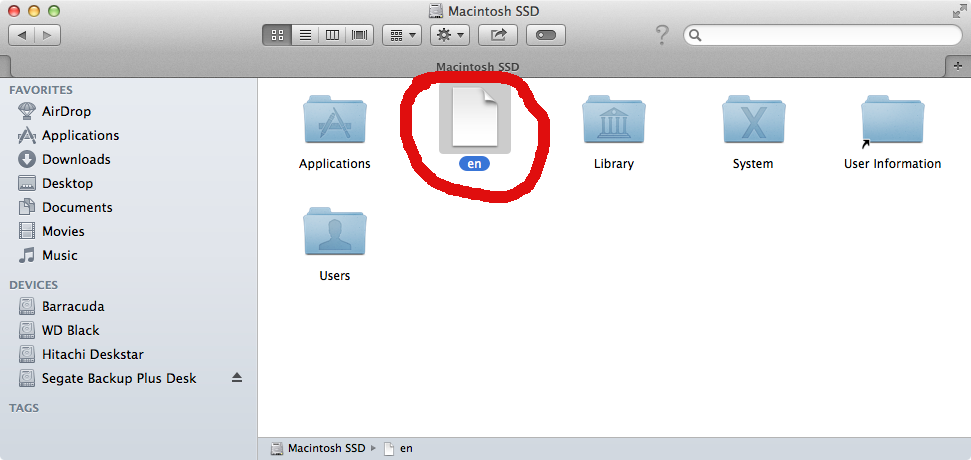This screenshot has width=971, height=460.
Task: Switch to column view
Action: [x=333, y=35]
